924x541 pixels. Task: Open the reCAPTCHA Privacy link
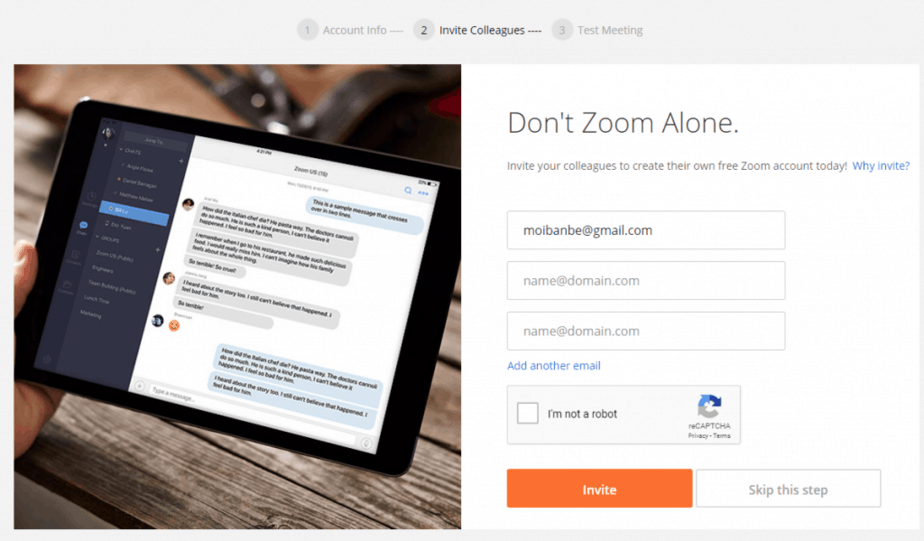tap(698, 436)
